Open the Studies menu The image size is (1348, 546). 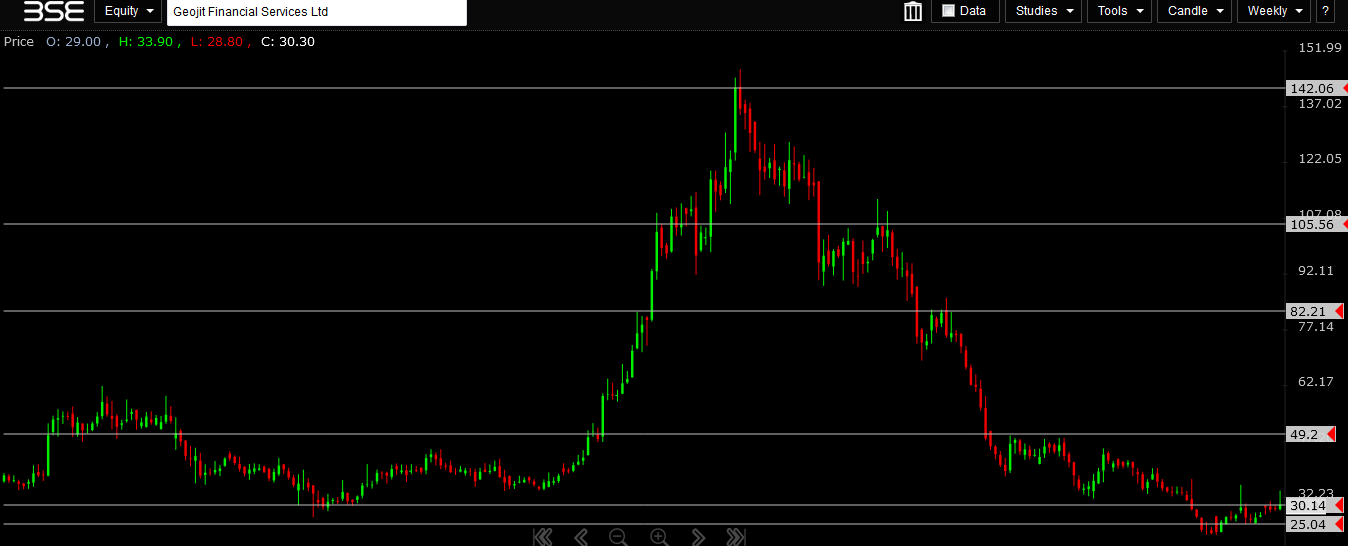[x=1043, y=11]
